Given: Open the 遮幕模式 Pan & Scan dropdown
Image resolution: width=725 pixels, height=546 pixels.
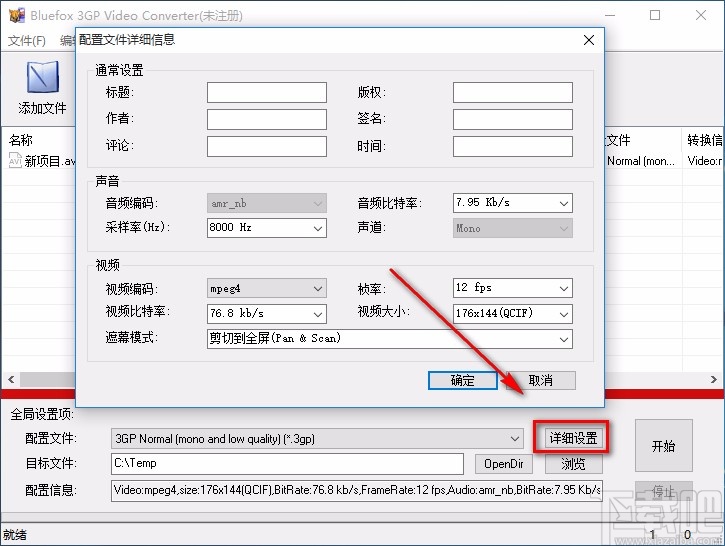Looking at the screenshot, I should pyautogui.click(x=390, y=339).
